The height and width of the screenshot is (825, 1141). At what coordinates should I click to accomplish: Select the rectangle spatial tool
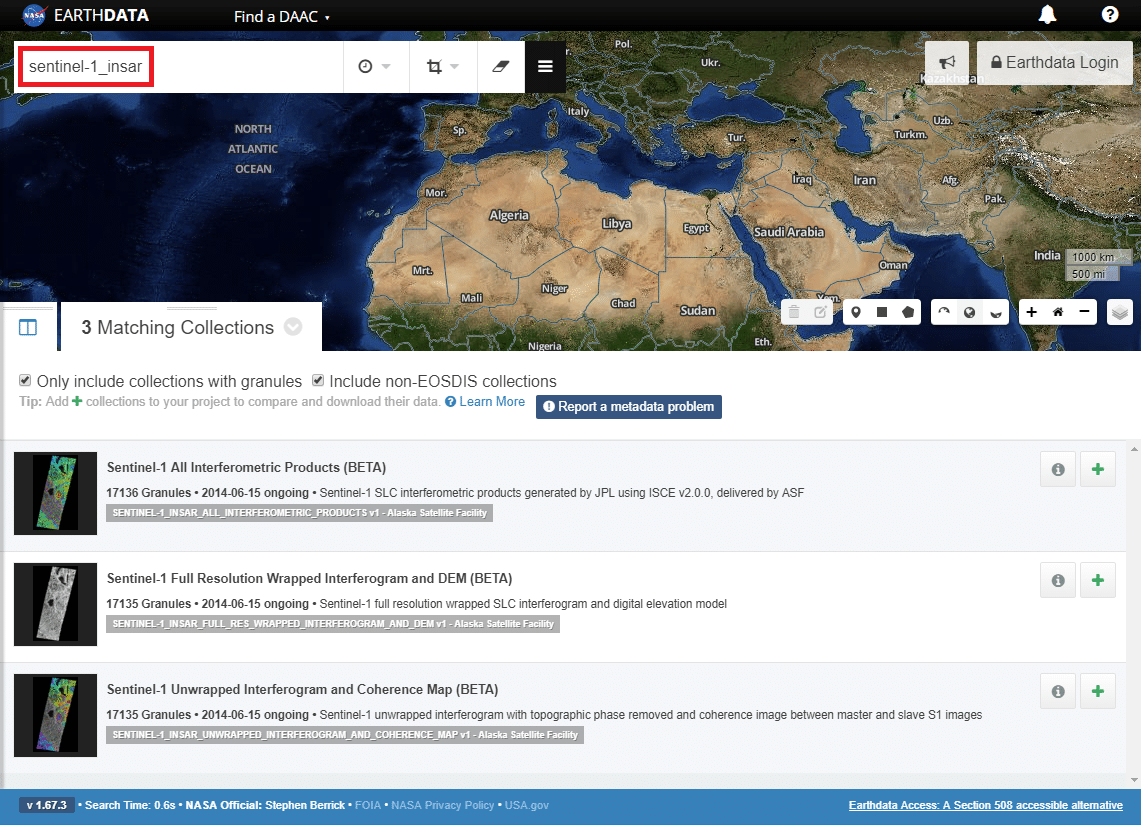(x=882, y=312)
